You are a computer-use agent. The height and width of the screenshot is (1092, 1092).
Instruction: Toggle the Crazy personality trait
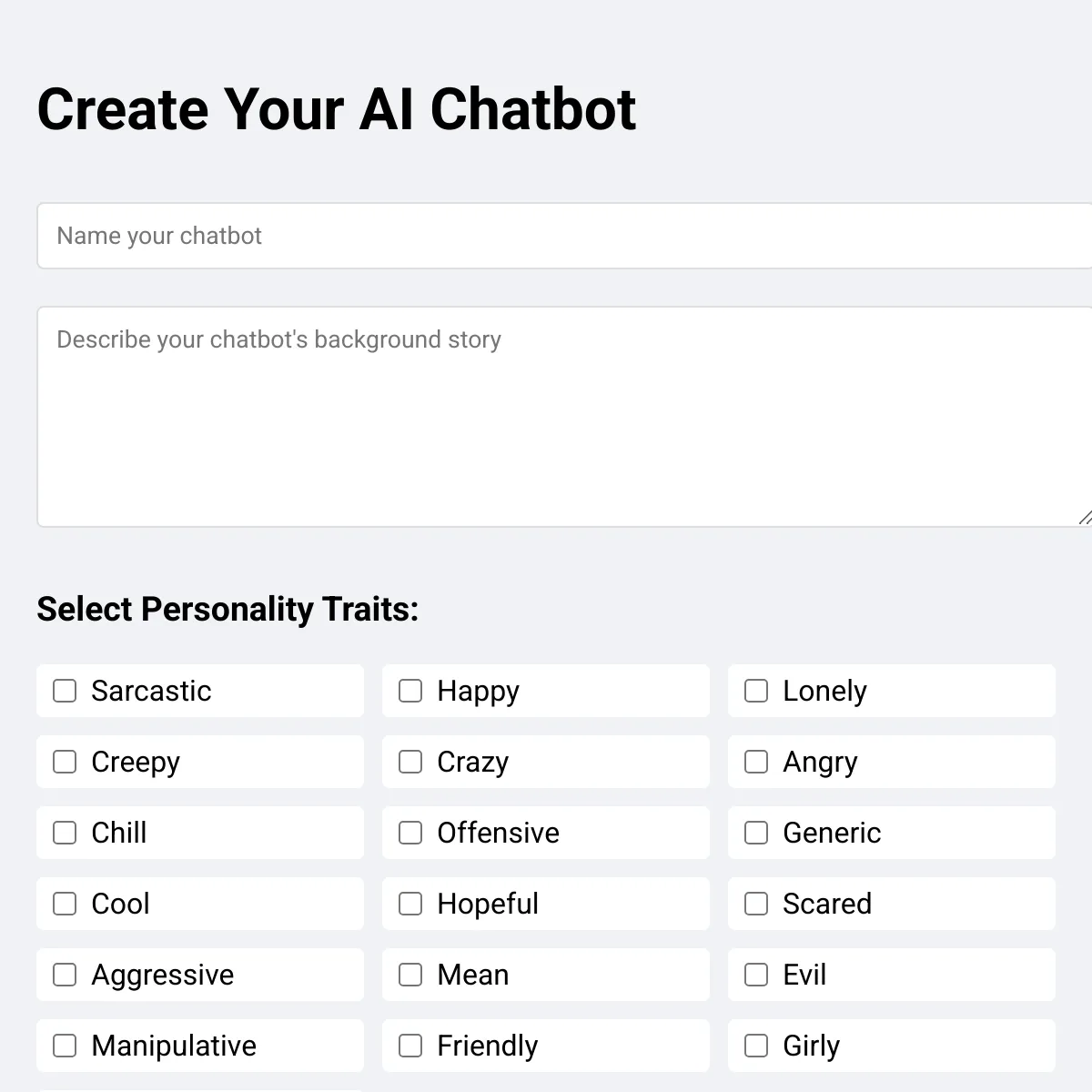[x=410, y=762]
